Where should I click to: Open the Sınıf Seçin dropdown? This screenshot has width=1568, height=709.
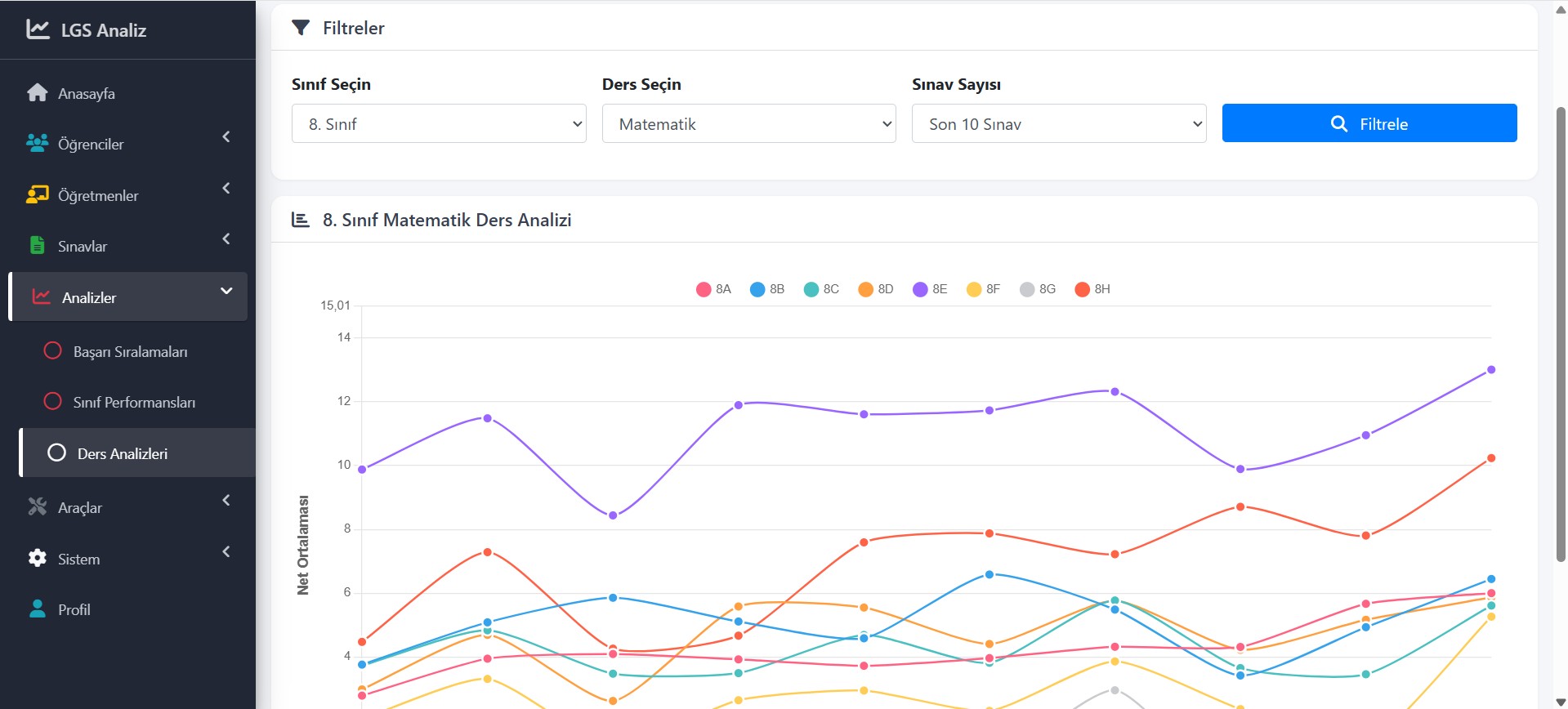click(x=439, y=124)
